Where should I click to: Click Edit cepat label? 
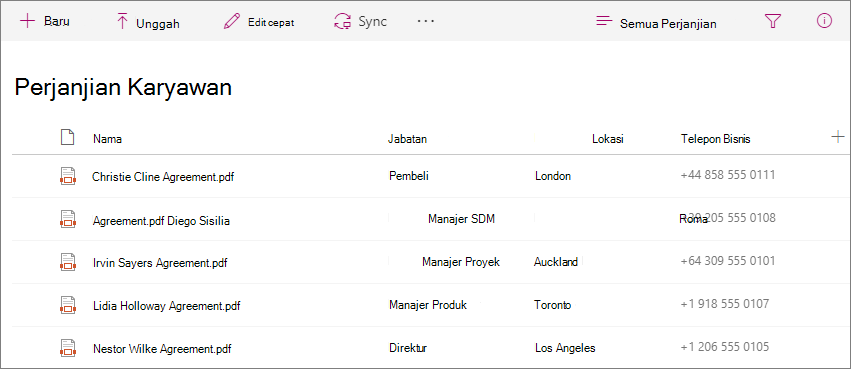(x=271, y=23)
